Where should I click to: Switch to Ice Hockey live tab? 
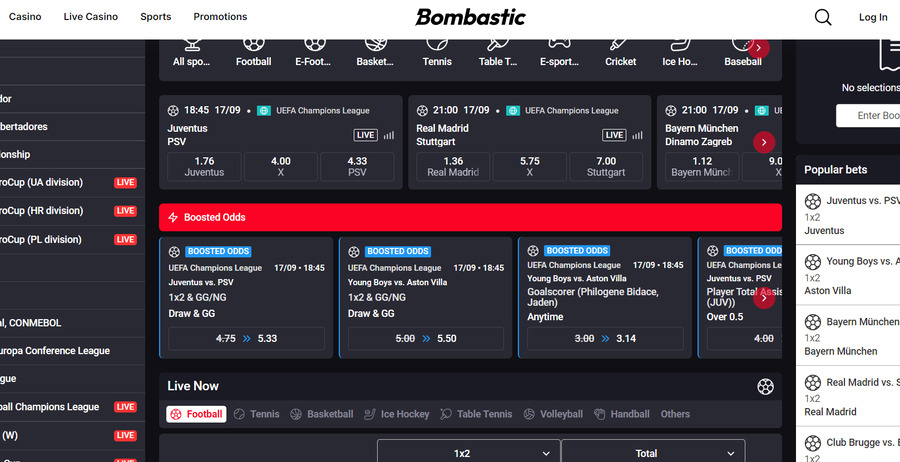tap(397, 414)
